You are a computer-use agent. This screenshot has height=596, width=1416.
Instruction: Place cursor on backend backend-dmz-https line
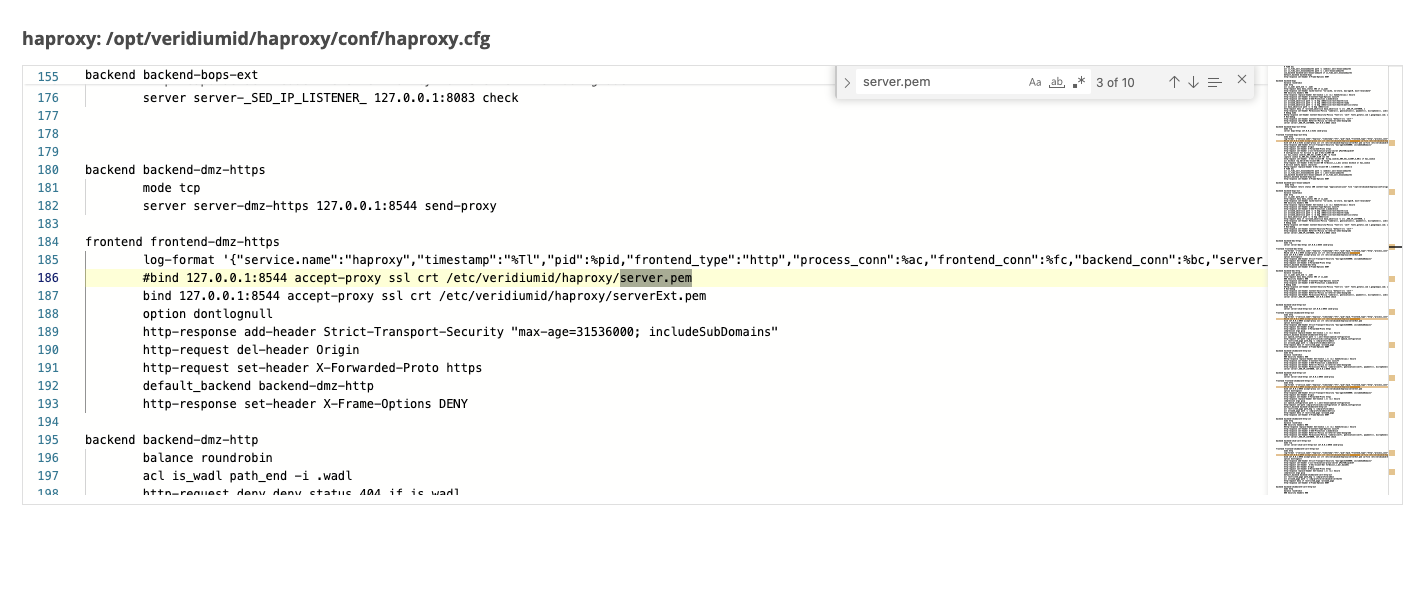[x=175, y=170]
